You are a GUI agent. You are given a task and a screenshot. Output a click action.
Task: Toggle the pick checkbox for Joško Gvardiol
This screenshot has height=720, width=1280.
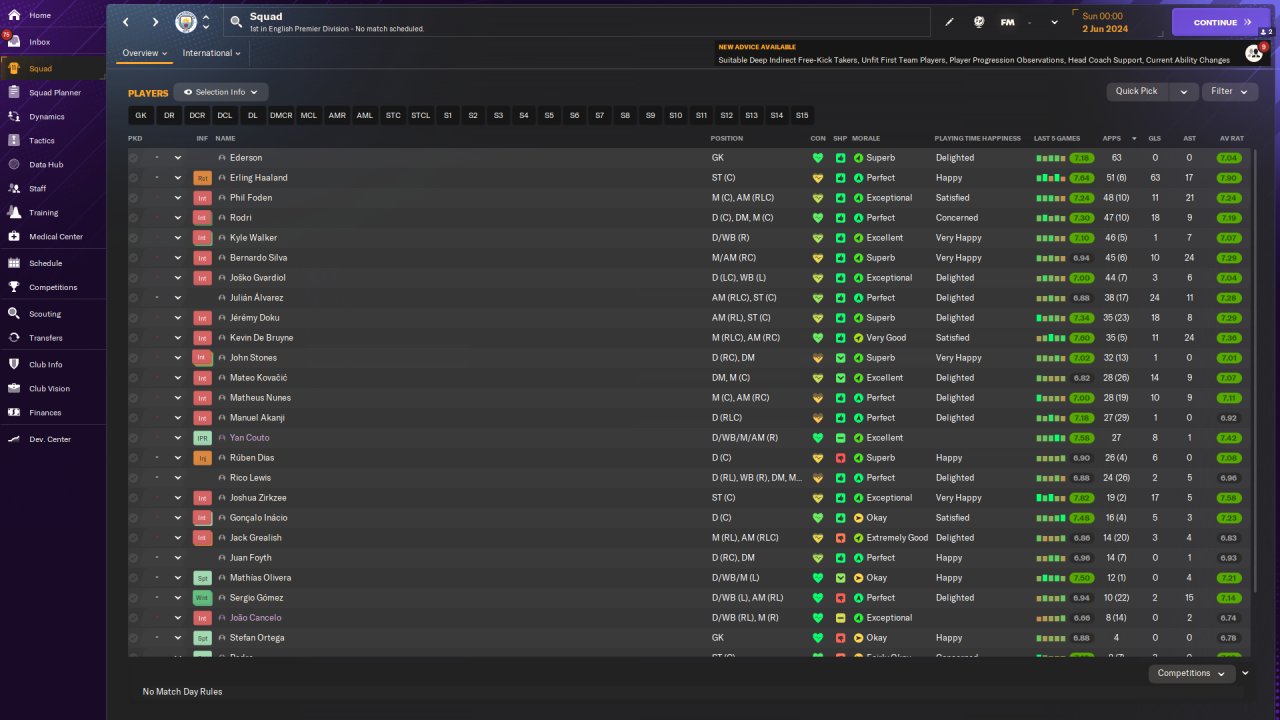(133, 278)
